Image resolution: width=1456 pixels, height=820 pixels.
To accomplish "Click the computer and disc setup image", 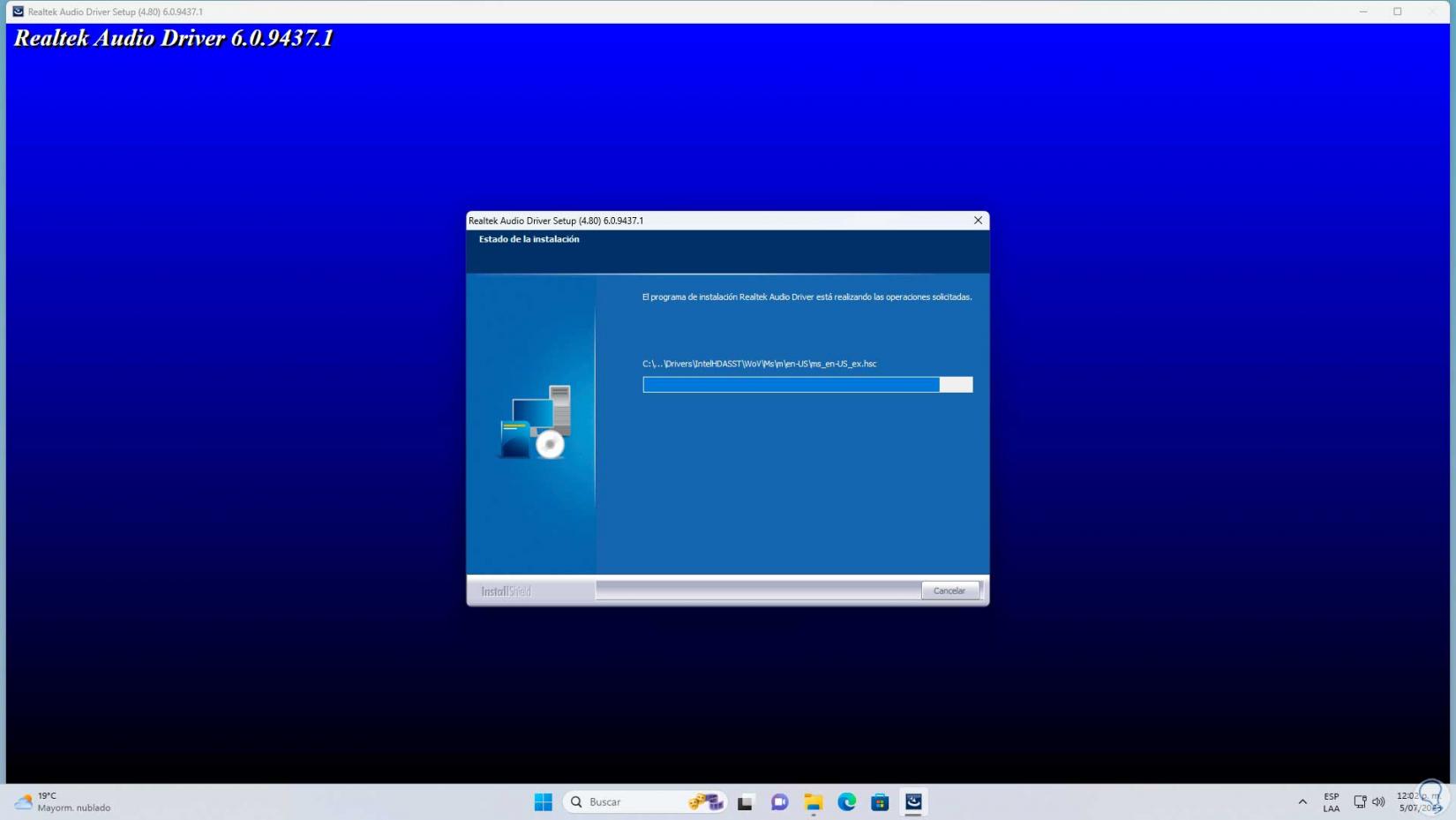I will pos(537,422).
